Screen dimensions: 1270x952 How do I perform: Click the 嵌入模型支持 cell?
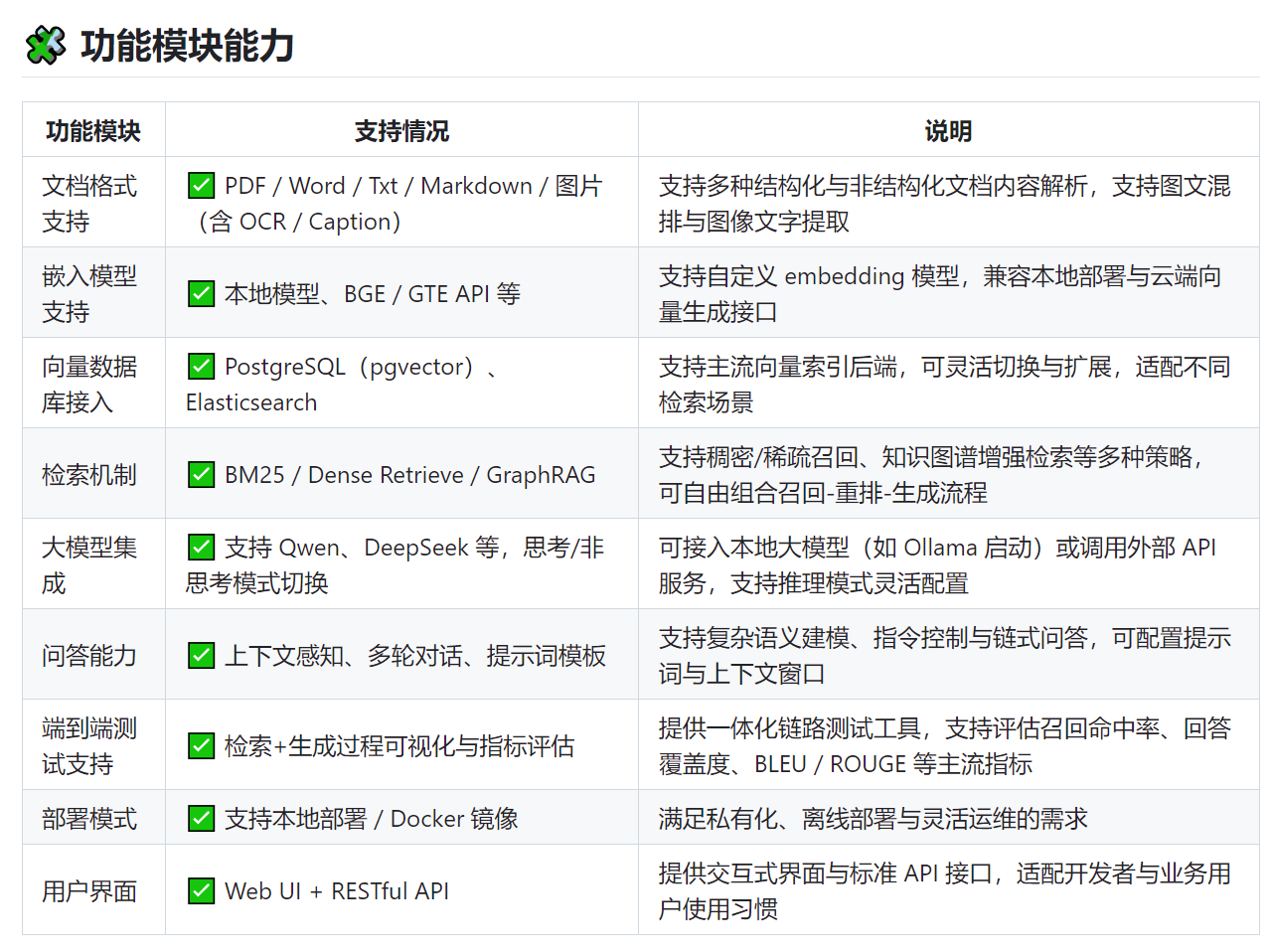pos(93,293)
